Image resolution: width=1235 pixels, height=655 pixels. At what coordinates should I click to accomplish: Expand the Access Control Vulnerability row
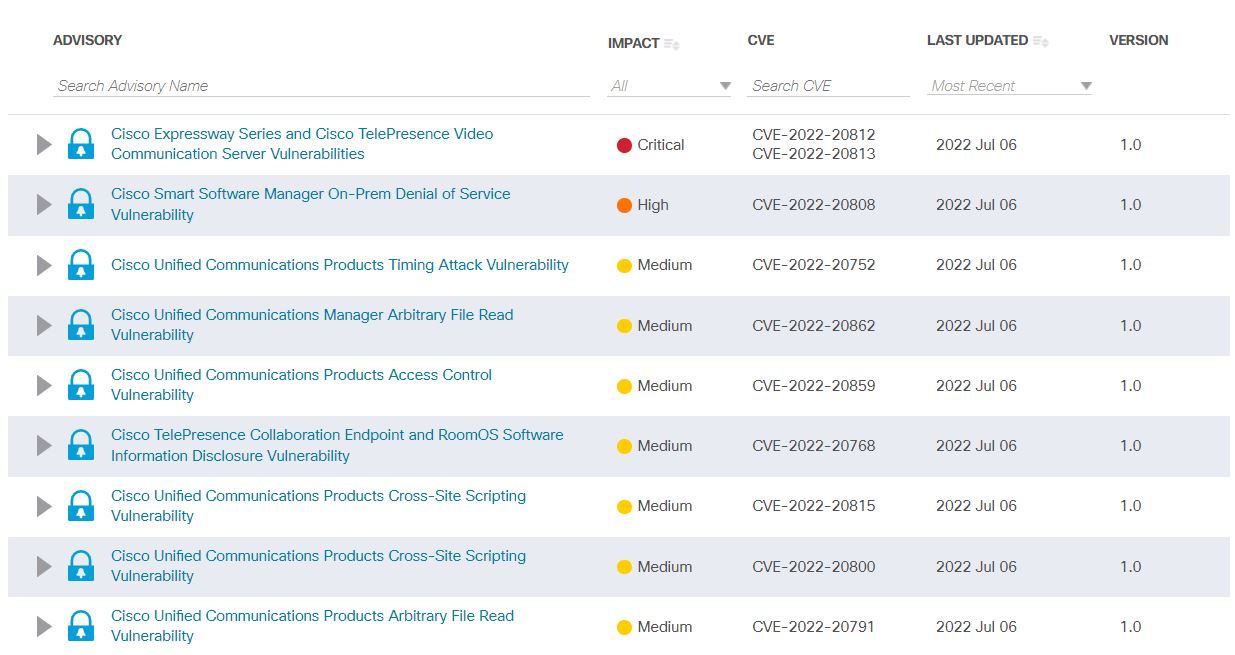43,385
